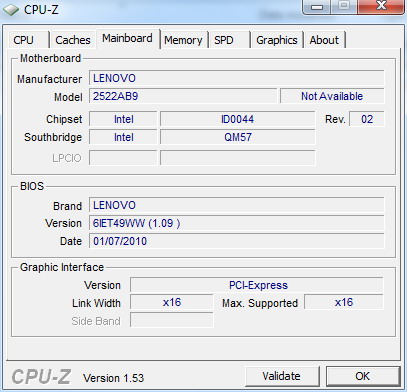The width and height of the screenshot is (407, 392).
Task: Click the BIOS Brand LENOVO field
Action: click(x=237, y=205)
